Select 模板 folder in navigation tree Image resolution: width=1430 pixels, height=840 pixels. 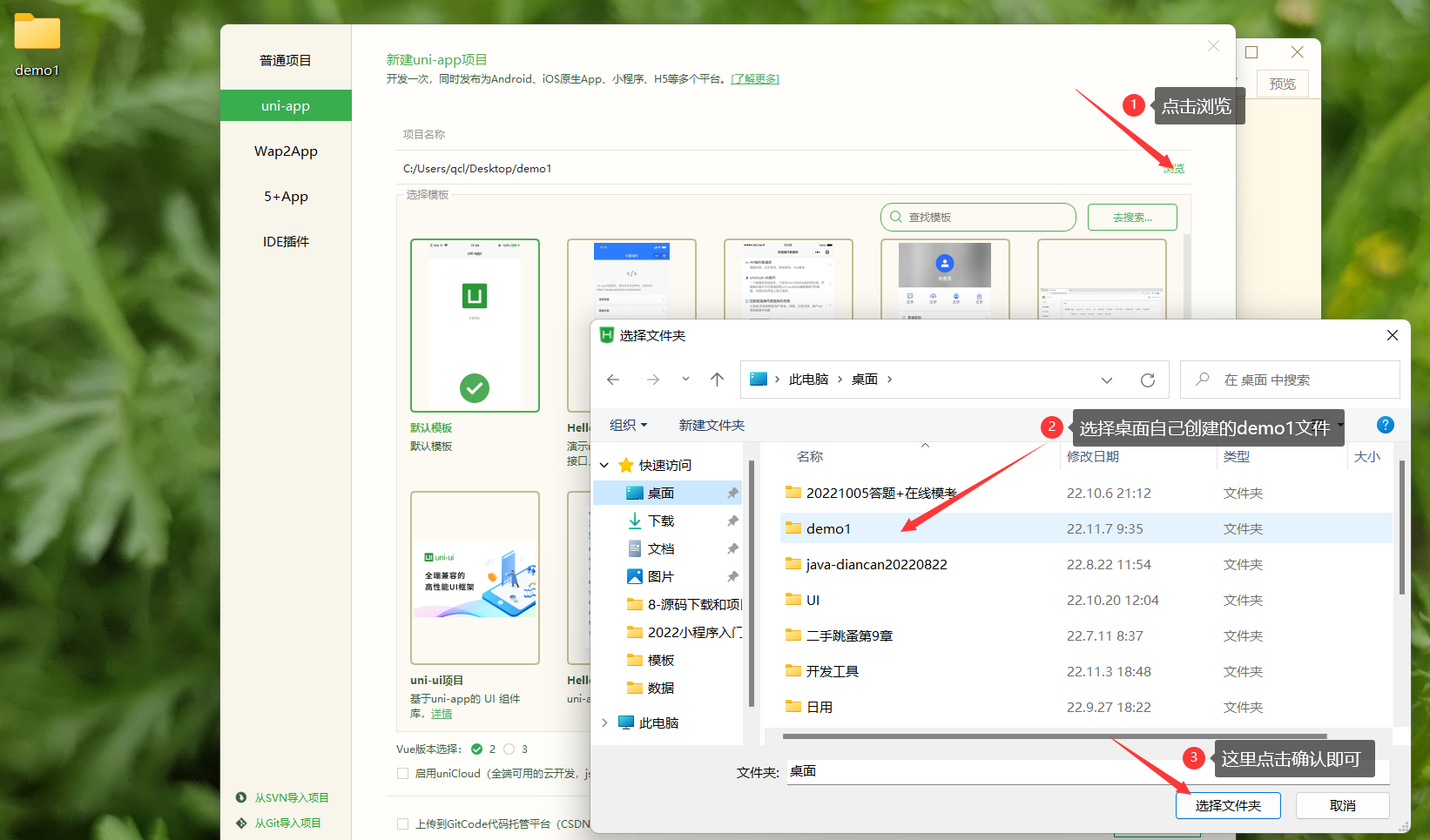[651, 660]
